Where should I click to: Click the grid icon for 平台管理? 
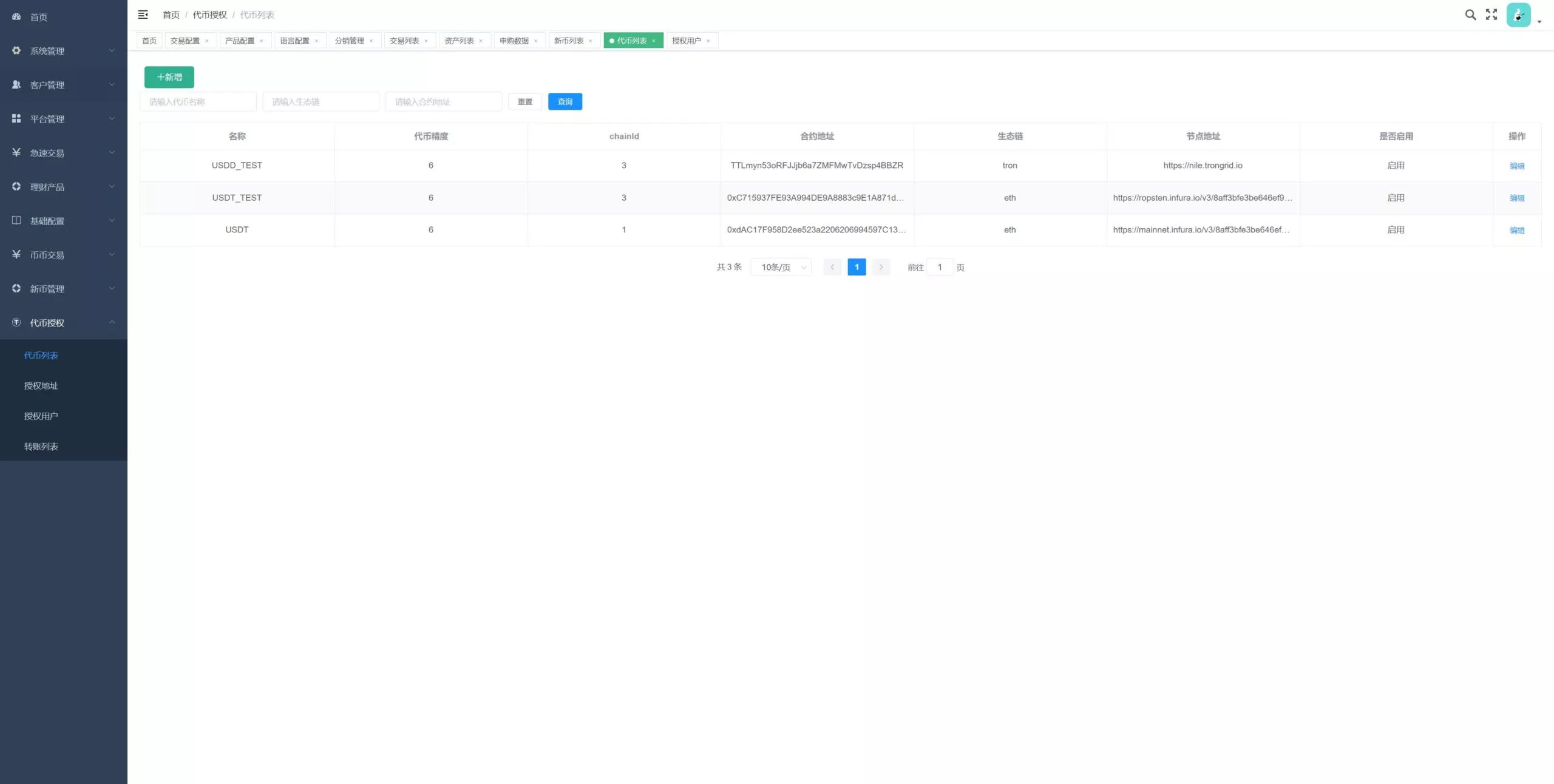tap(16, 118)
